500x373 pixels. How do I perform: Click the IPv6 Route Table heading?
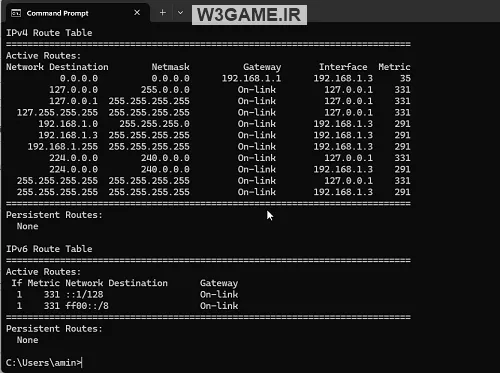pos(49,249)
